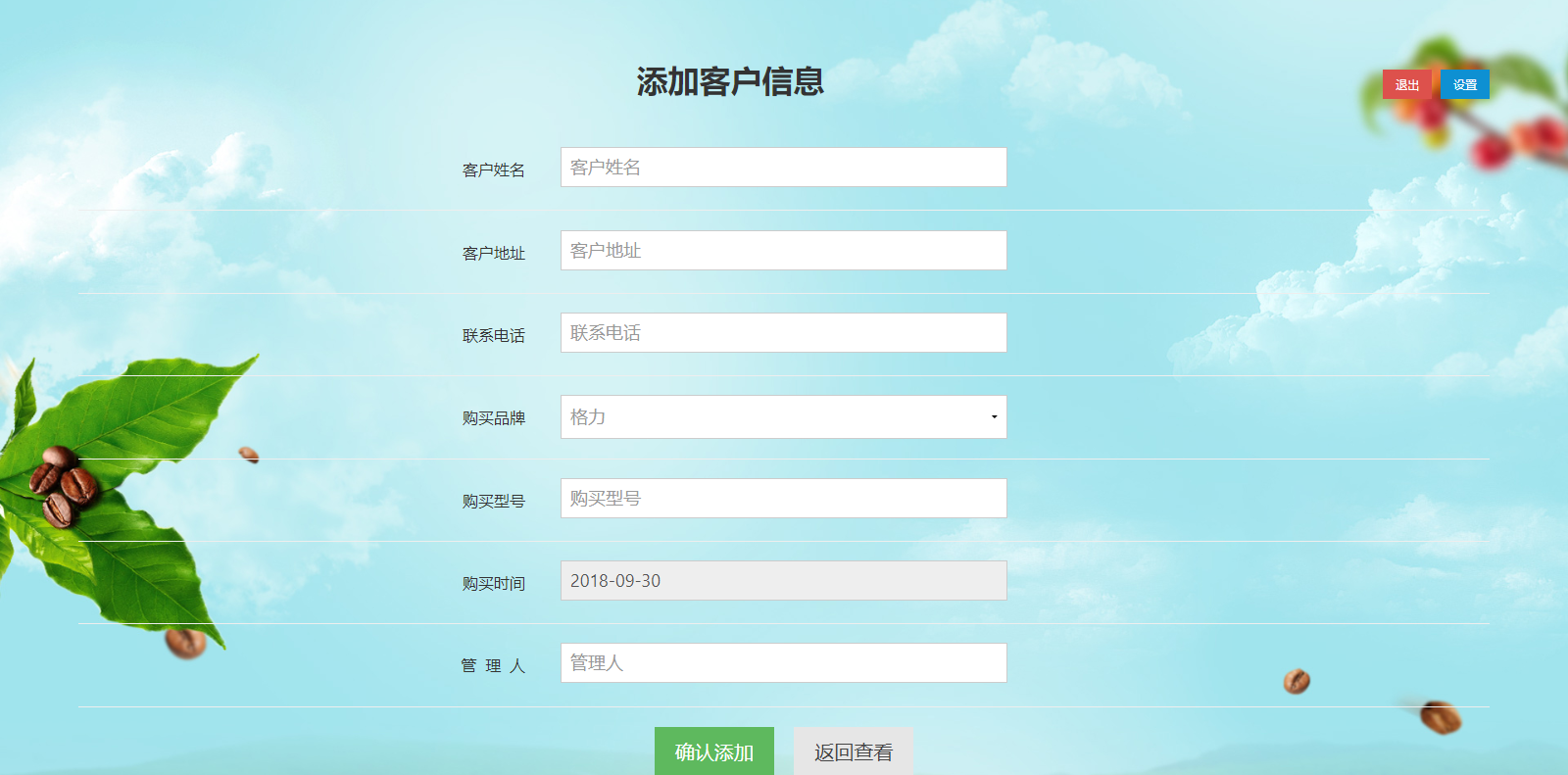Click the 客户姓名 label text
Viewport: 1568px width, 775px height.
pyautogui.click(x=494, y=170)
